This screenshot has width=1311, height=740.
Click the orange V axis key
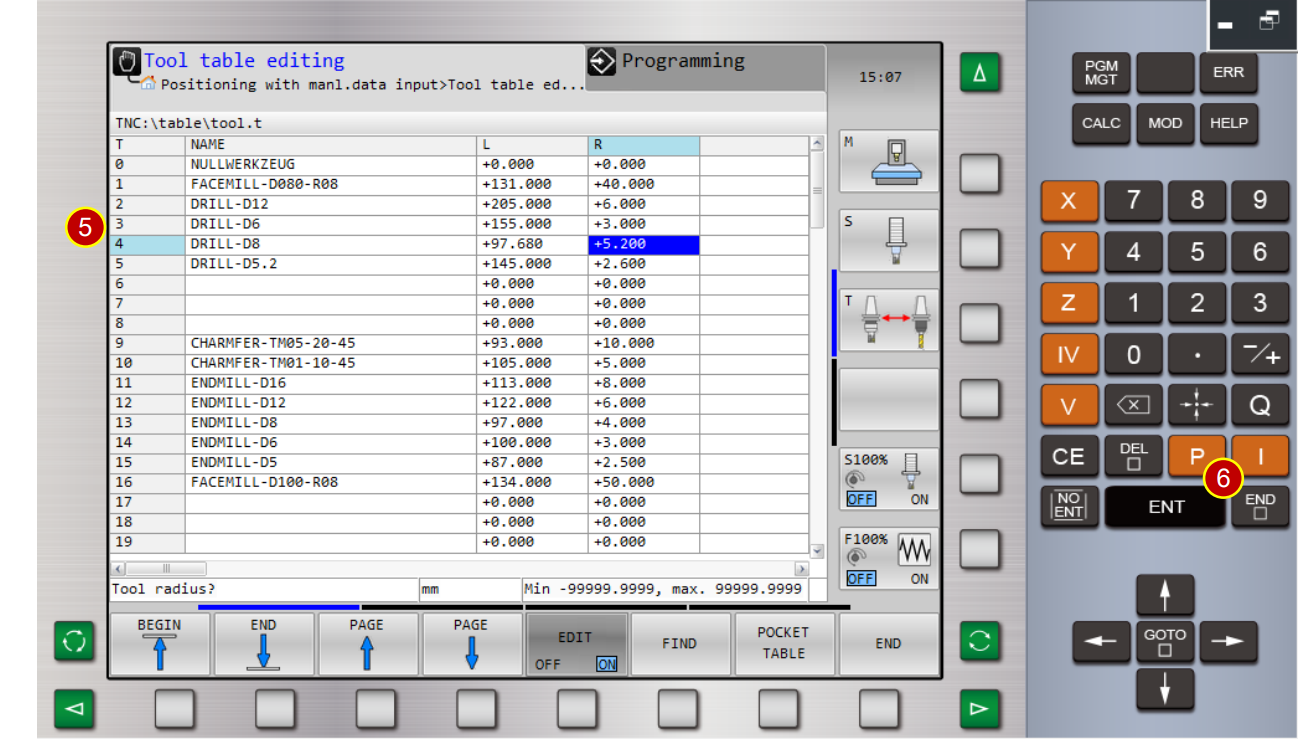coord(1069,405)
